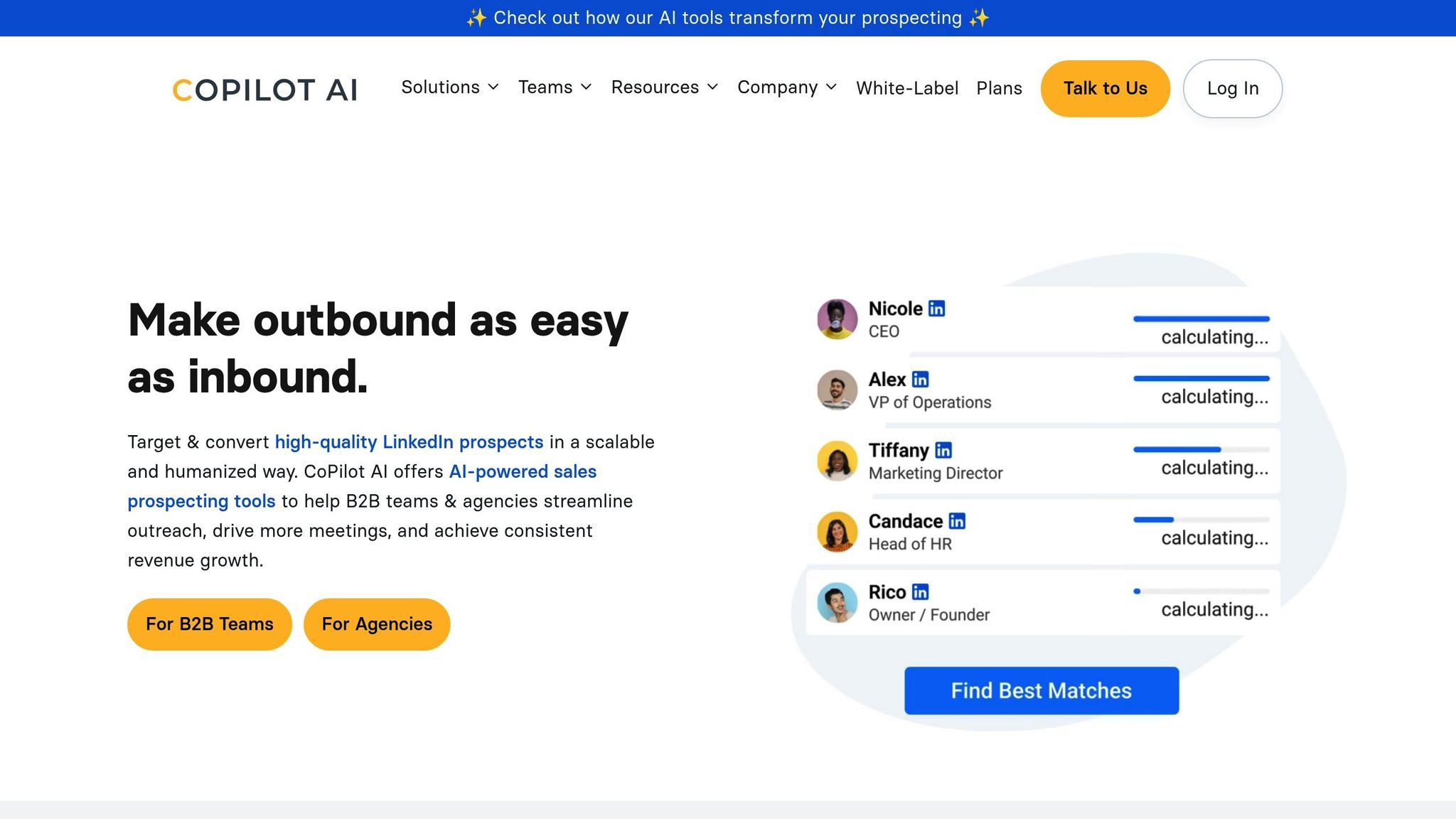The height and width of the screenshot is (819, 1456).
Task: Click Rico's LinkedIn icon
Action: (x=920, y=592)
